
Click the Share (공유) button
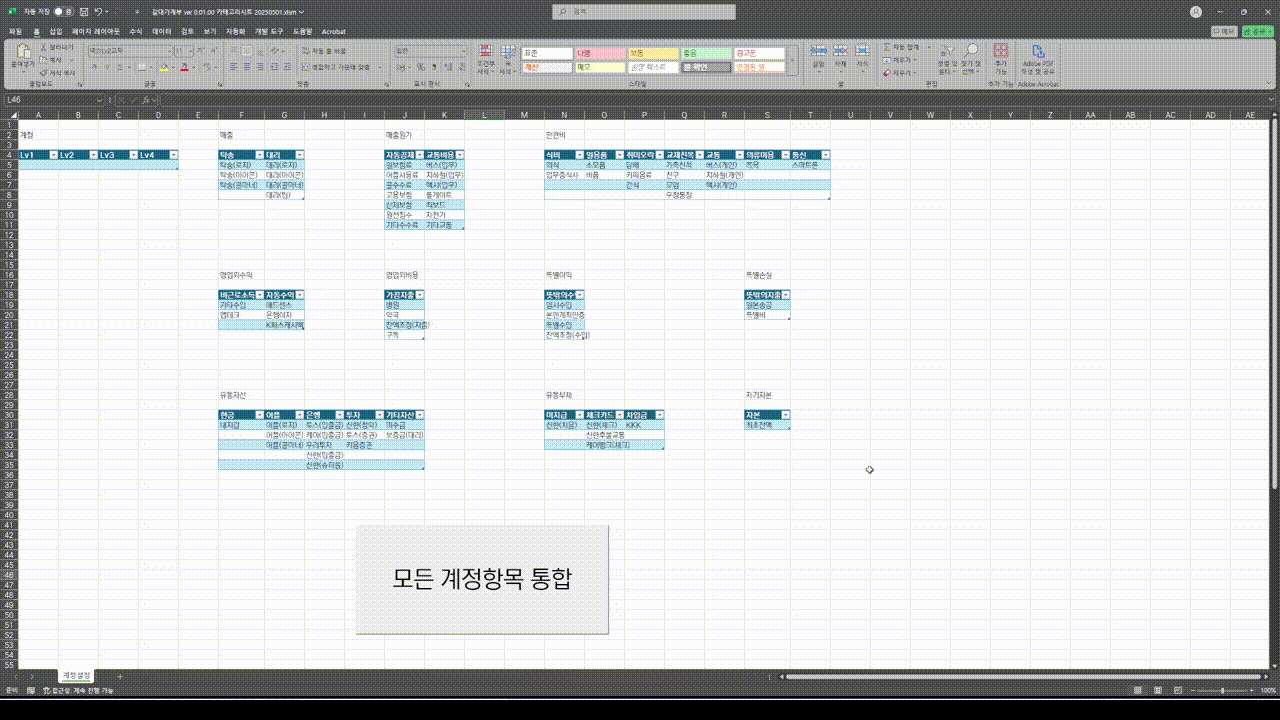coord(1256,32)
